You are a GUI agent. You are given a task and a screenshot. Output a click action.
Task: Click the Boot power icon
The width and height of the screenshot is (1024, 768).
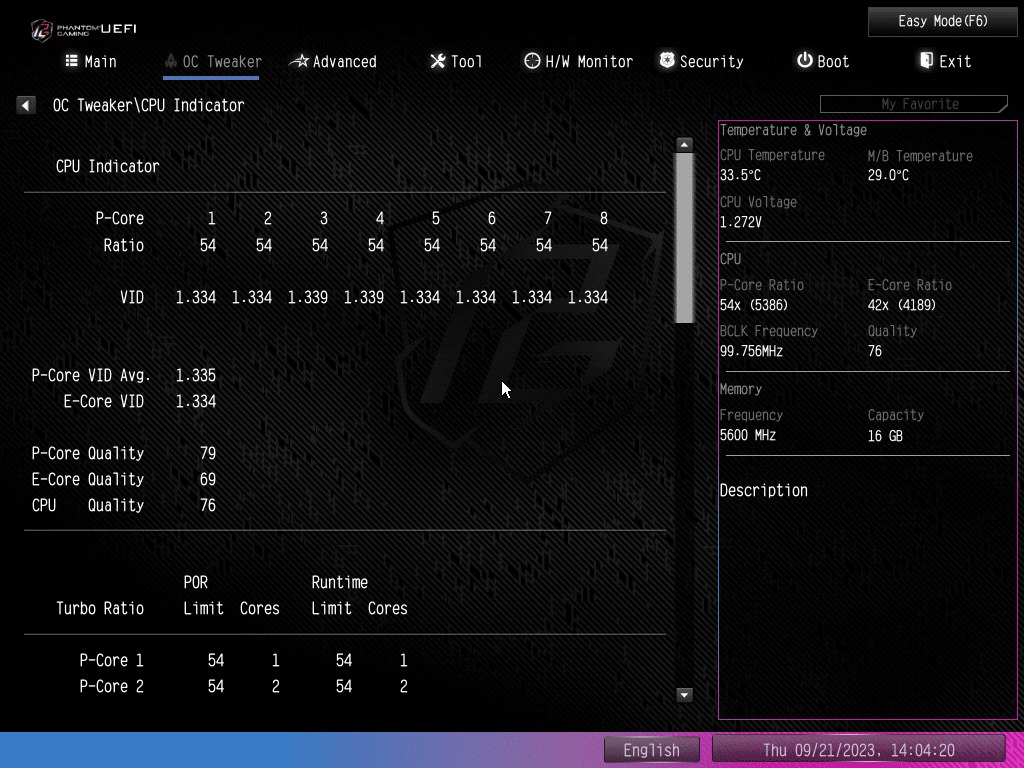[x=804, y=61]
